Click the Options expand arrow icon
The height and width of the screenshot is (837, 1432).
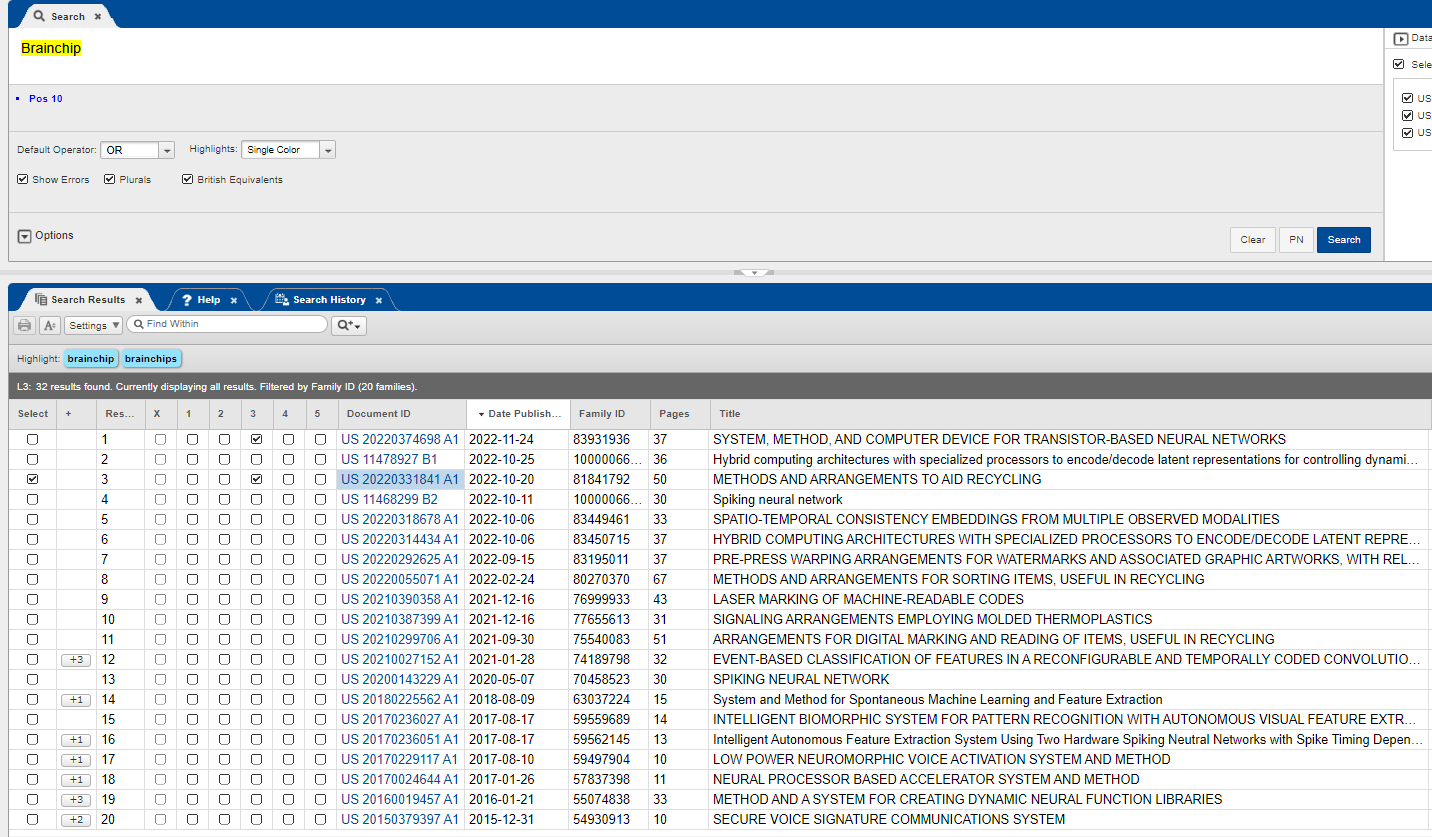point(25,236)
